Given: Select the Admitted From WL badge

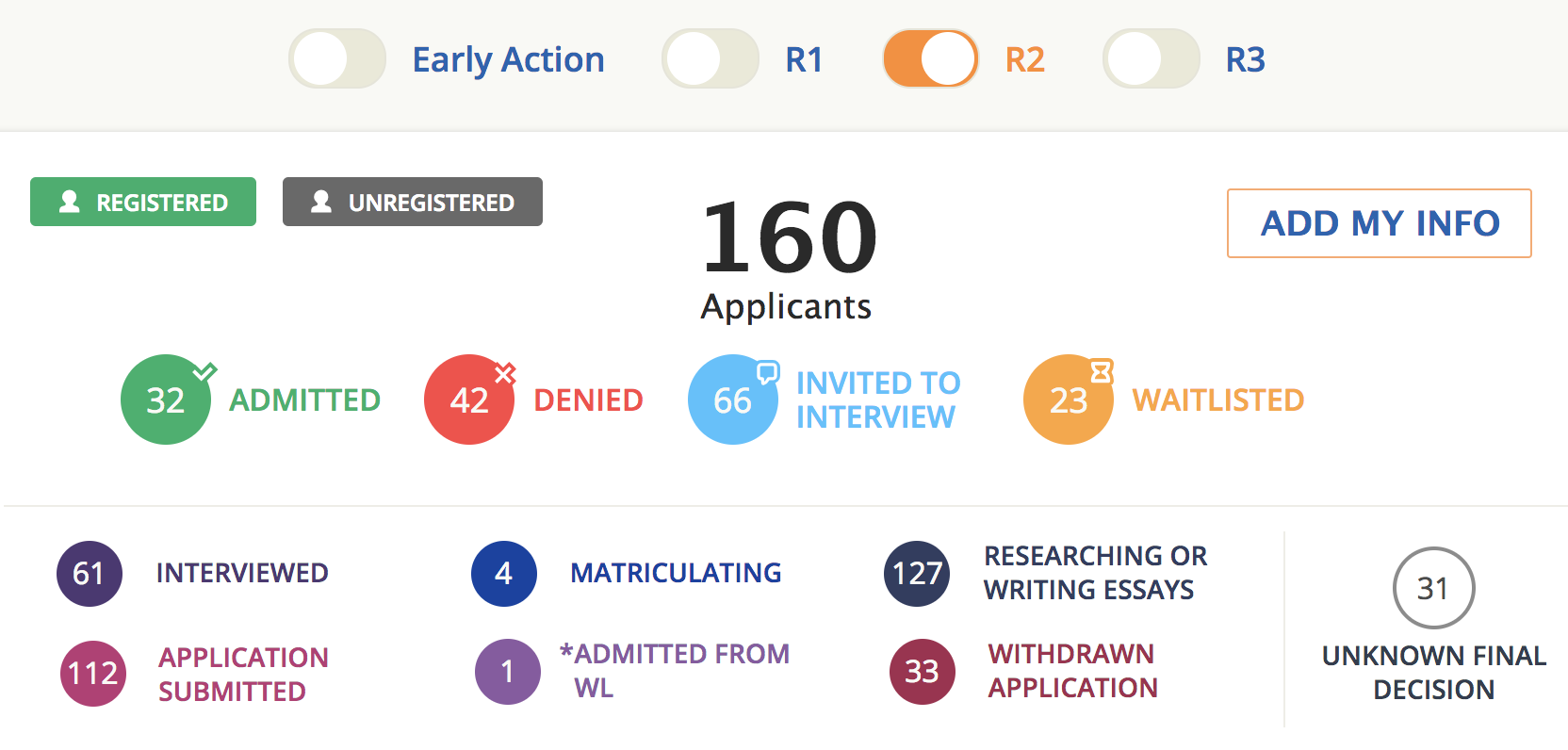Looking at the screenshot, I should pyautogui.click(x=508, y=672).
